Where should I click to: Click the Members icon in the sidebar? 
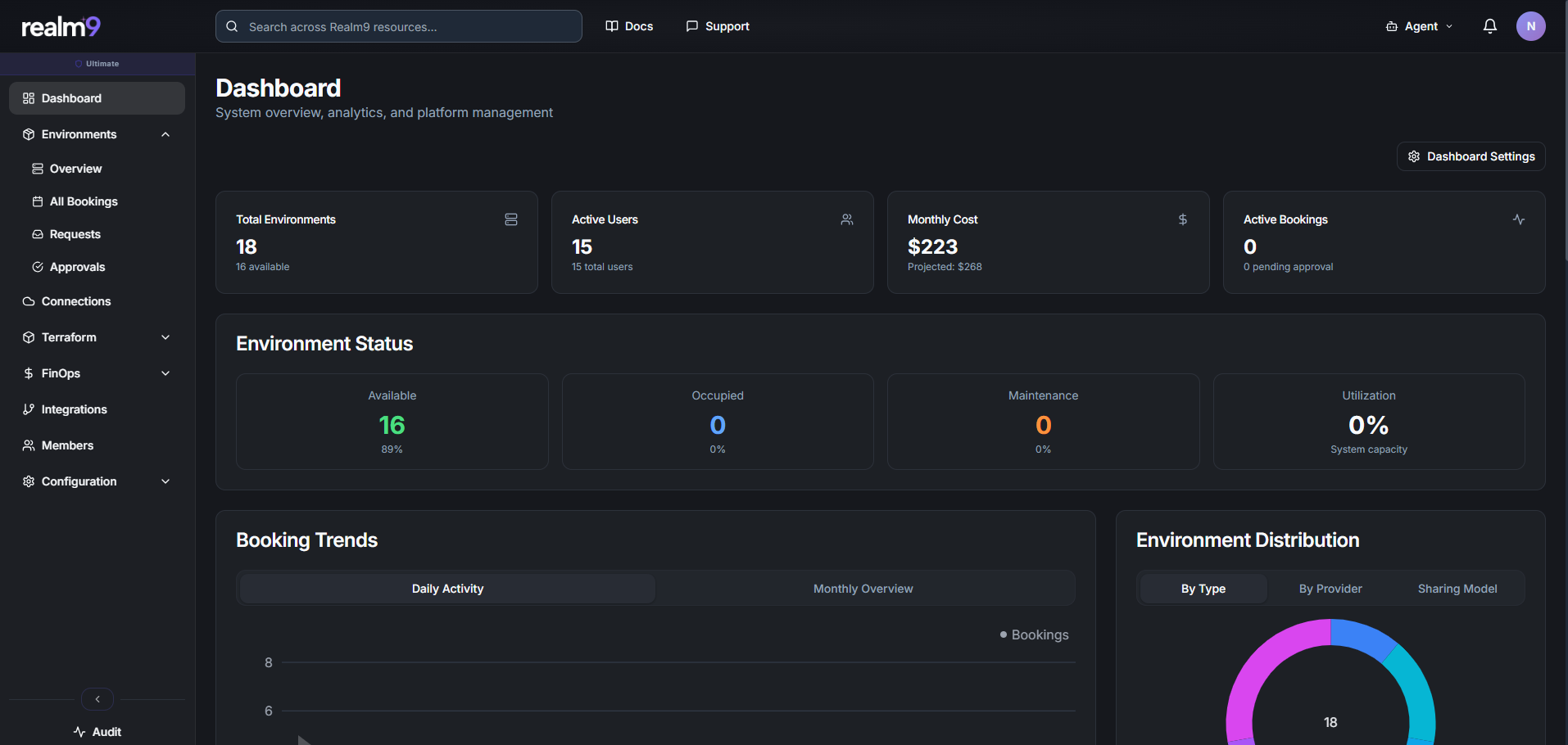[x=28, y=445]
